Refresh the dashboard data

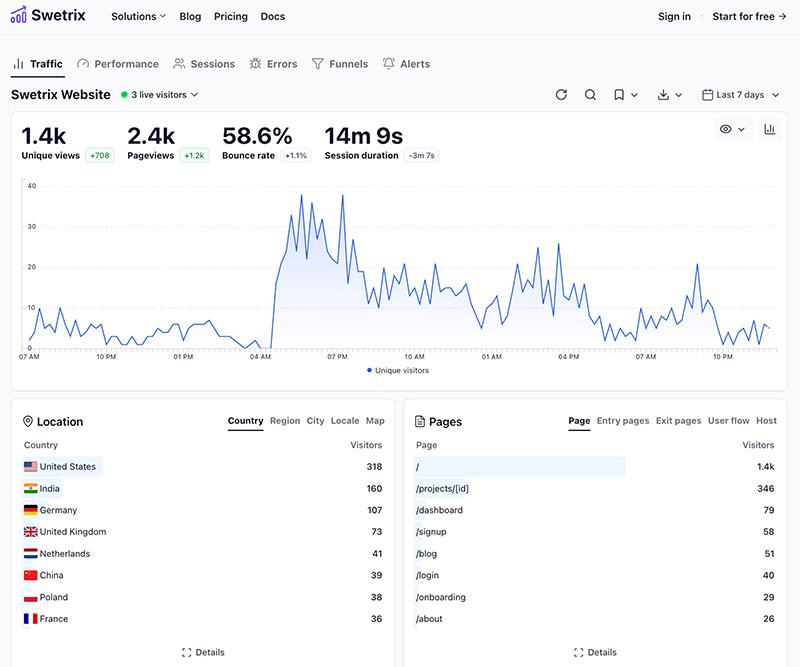pyautogui.click(x=561, y=94)
